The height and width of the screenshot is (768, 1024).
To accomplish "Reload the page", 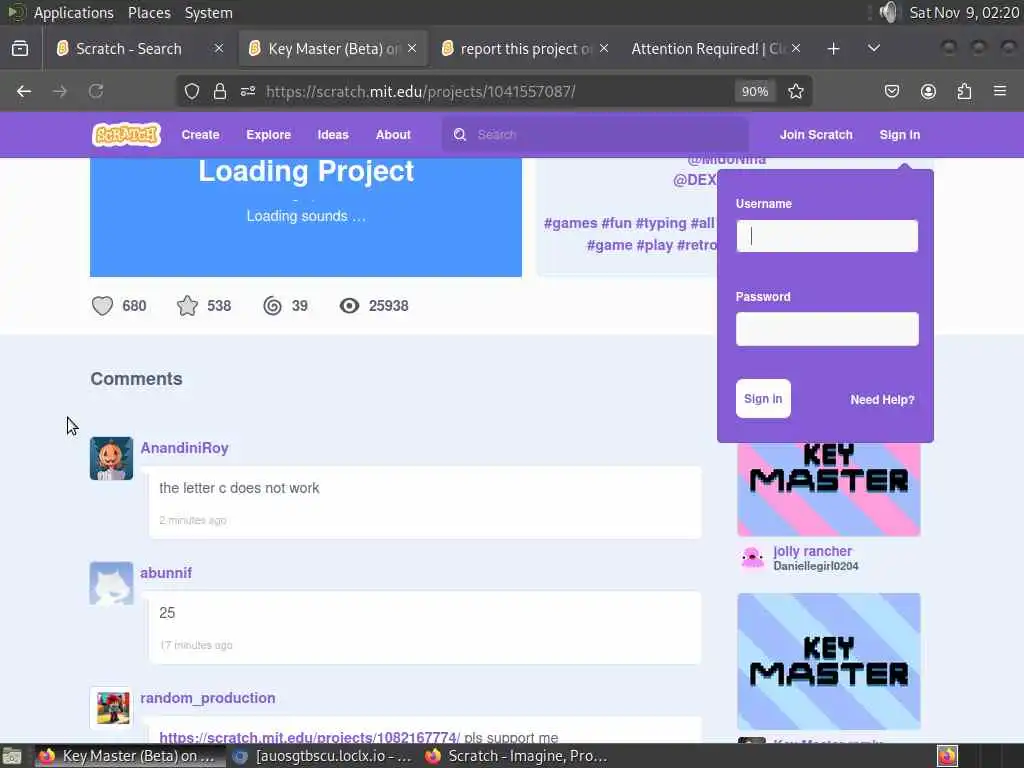I will (x=96, y=91).
